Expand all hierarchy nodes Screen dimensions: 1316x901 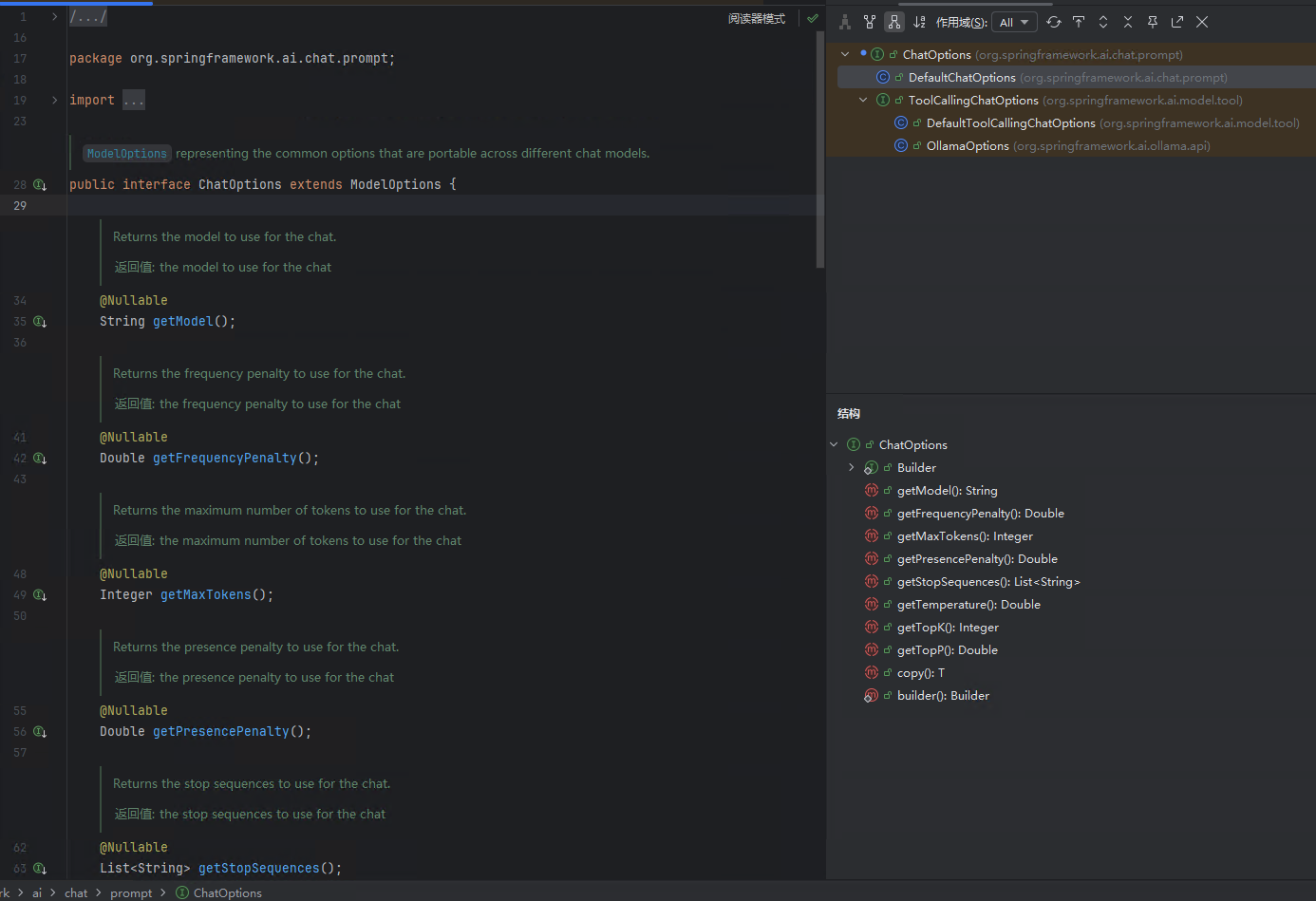coord(1103,22)
